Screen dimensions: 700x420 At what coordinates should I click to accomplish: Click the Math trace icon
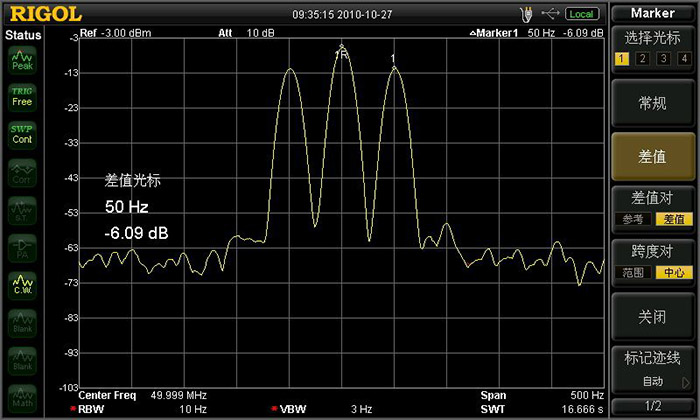click(22, 393)
